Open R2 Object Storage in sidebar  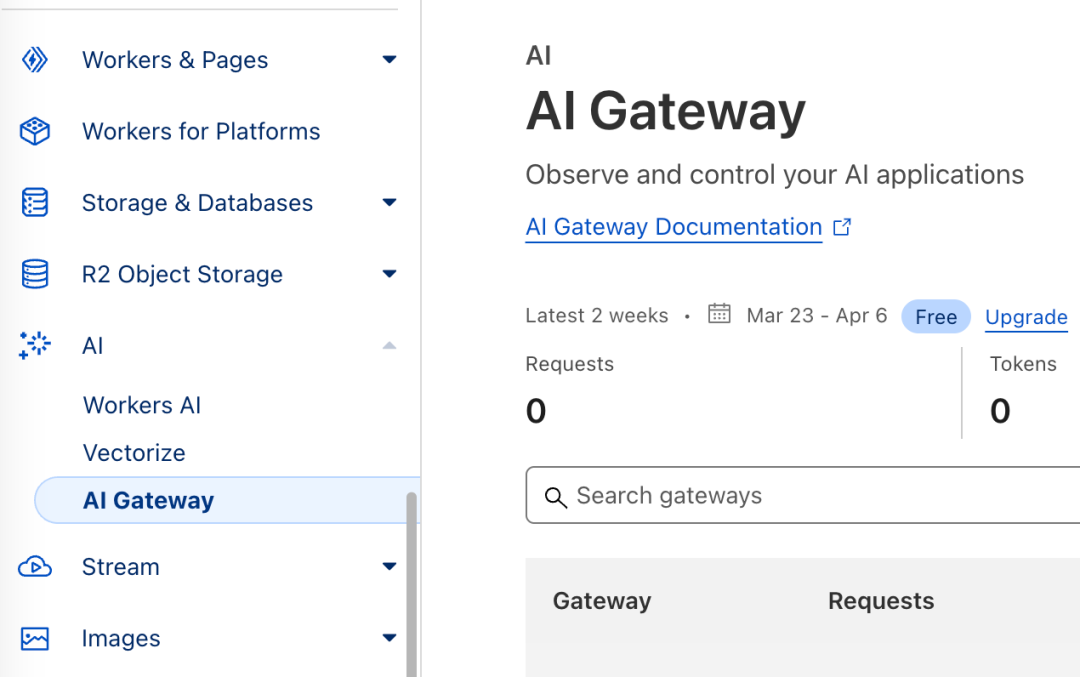click(183, 274)
